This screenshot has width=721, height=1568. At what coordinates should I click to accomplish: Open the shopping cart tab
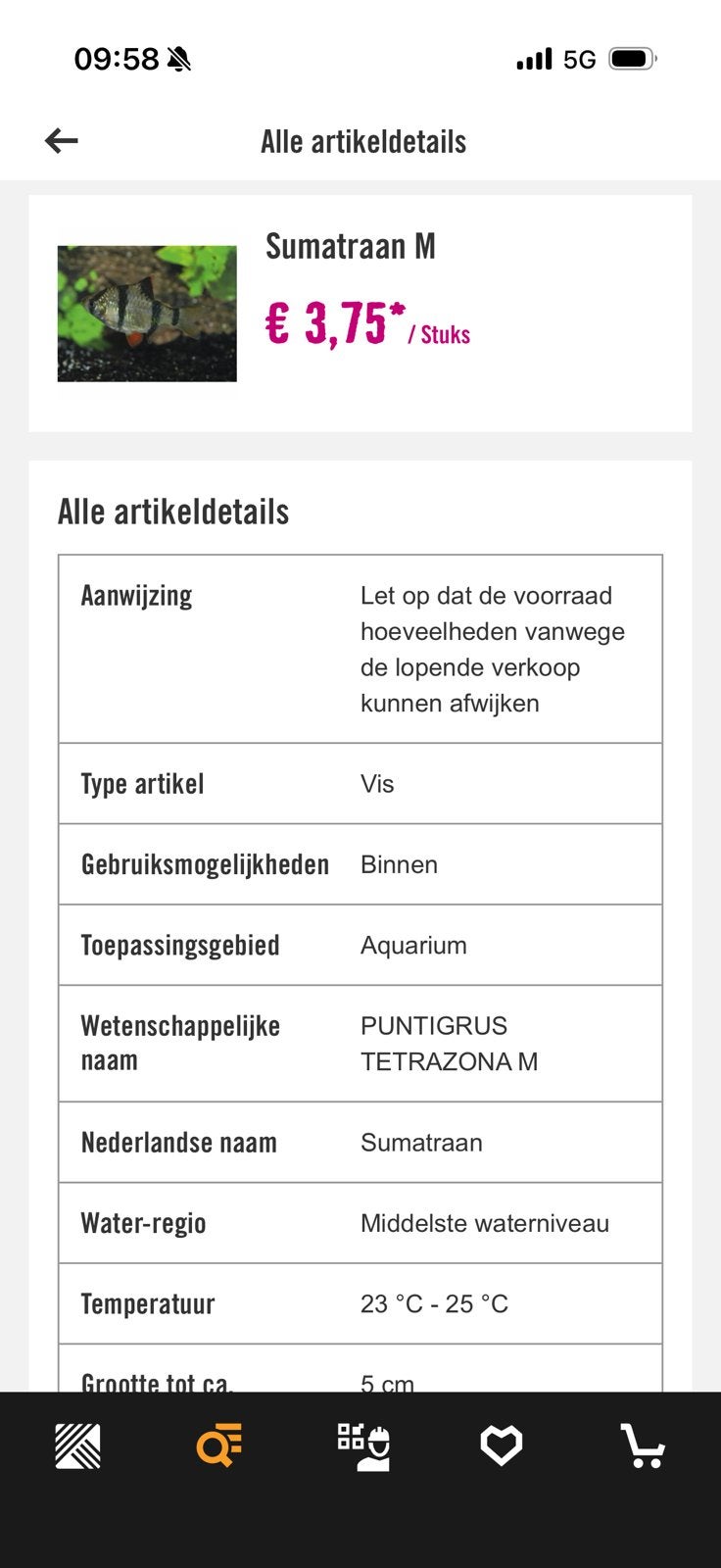coord(643,1445)
